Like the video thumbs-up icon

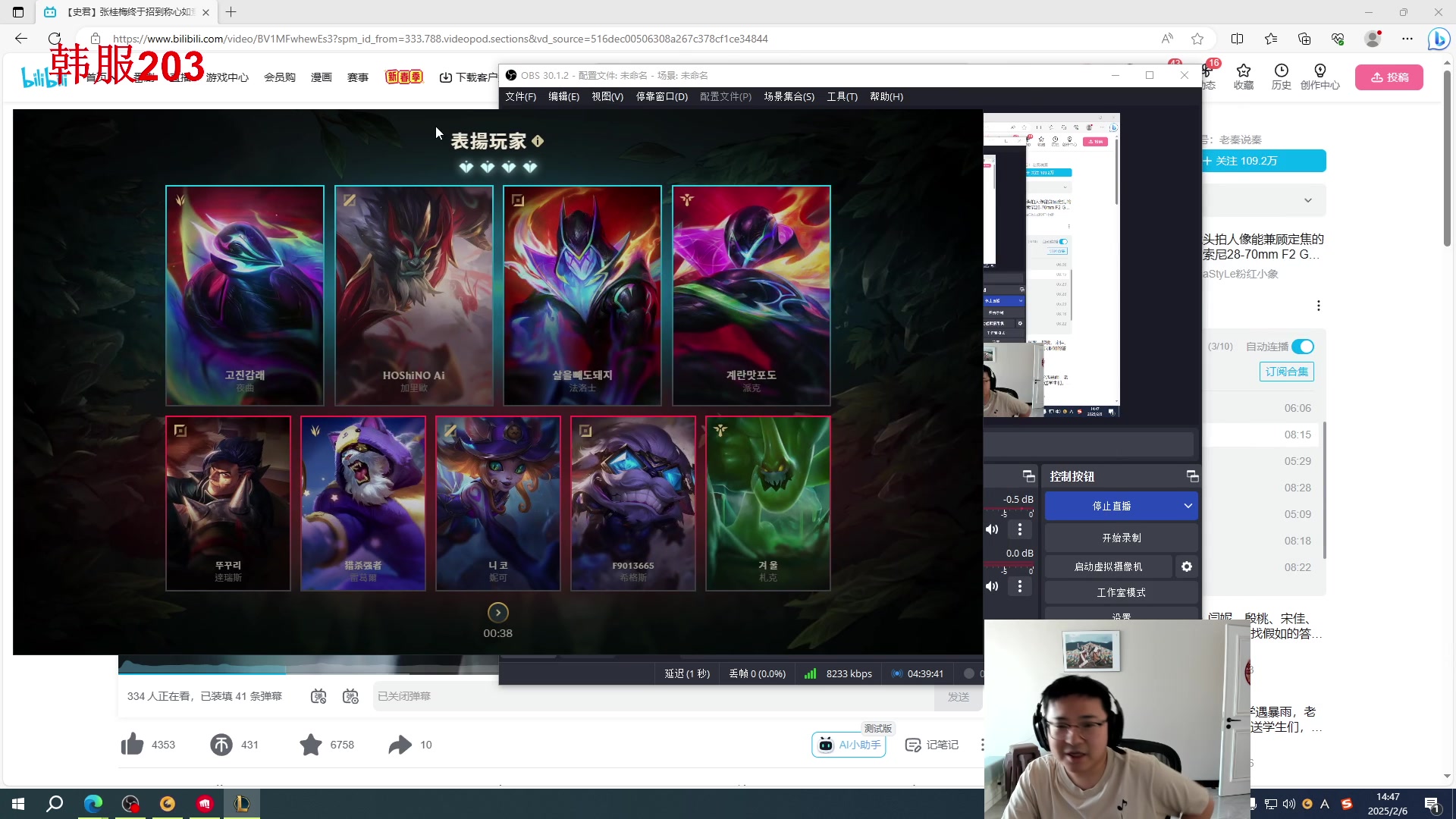click(x=132, y=745)
